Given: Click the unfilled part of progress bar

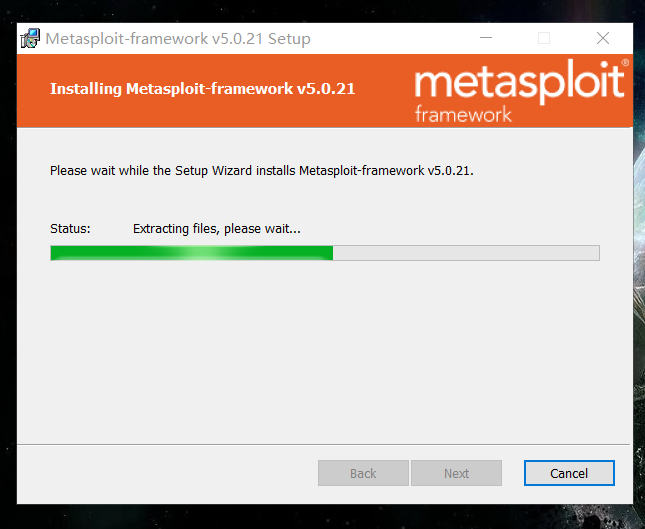Looking at the screenshot, I should (x=466, y=253).
